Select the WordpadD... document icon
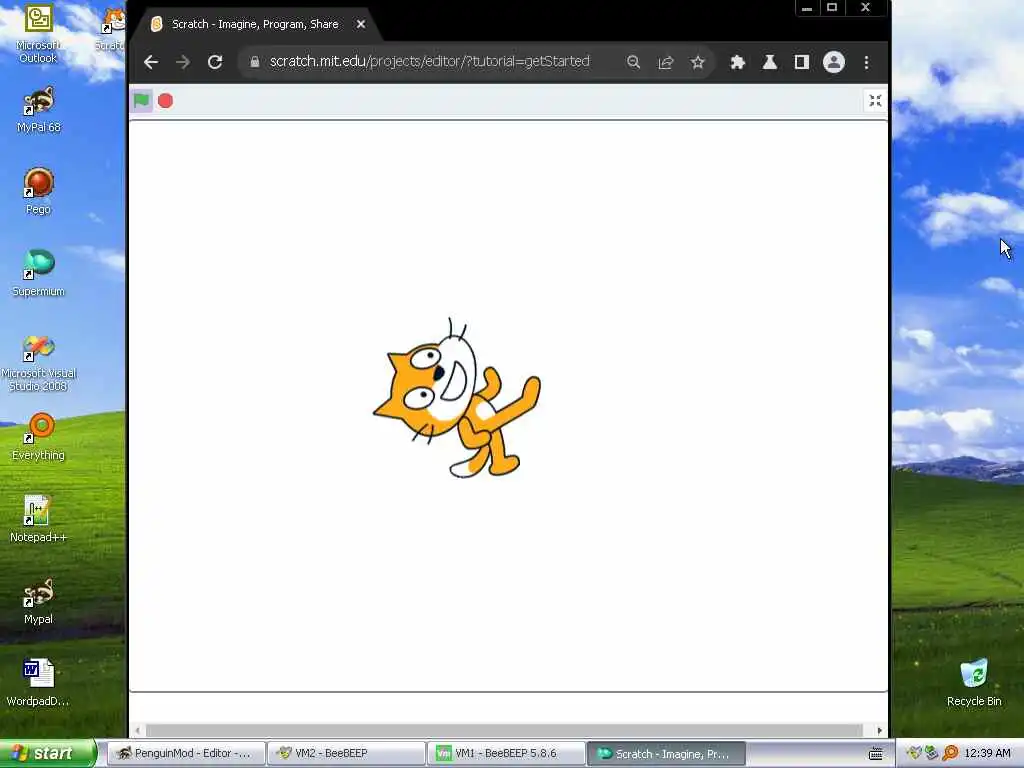The image size is (1024, 768). (x=38, y=683)
